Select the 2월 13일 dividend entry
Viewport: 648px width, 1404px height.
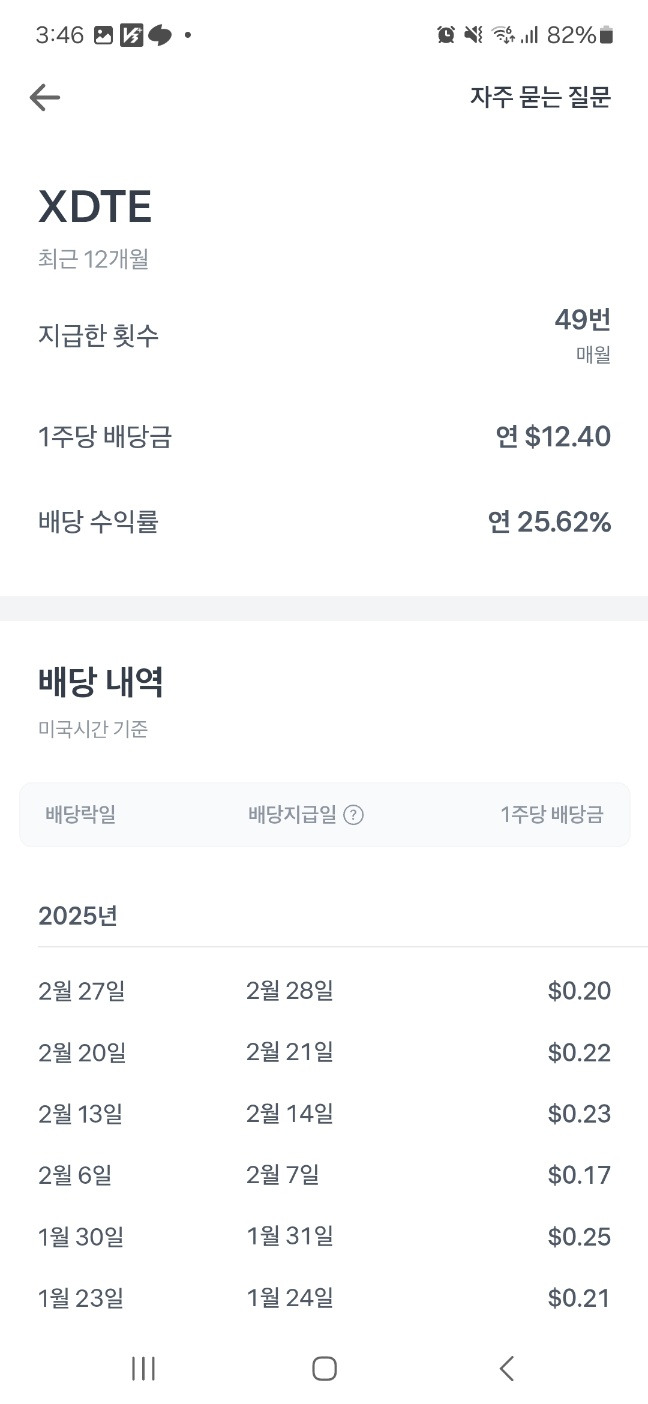(x=324, y=1114)
